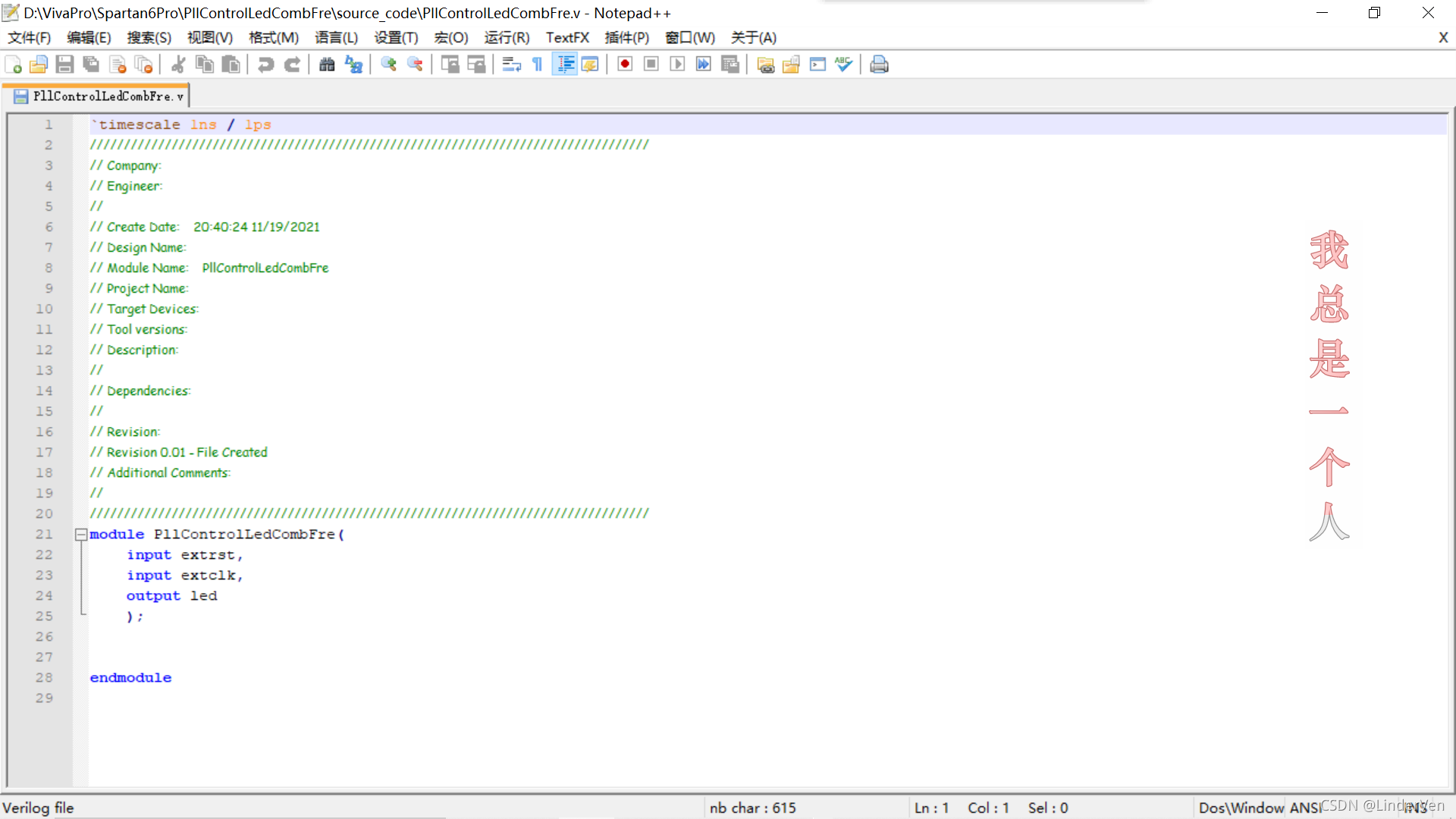Click the Cut scissors icon
The width and height of the screenshot is (1456, 819).
(178, 64)
